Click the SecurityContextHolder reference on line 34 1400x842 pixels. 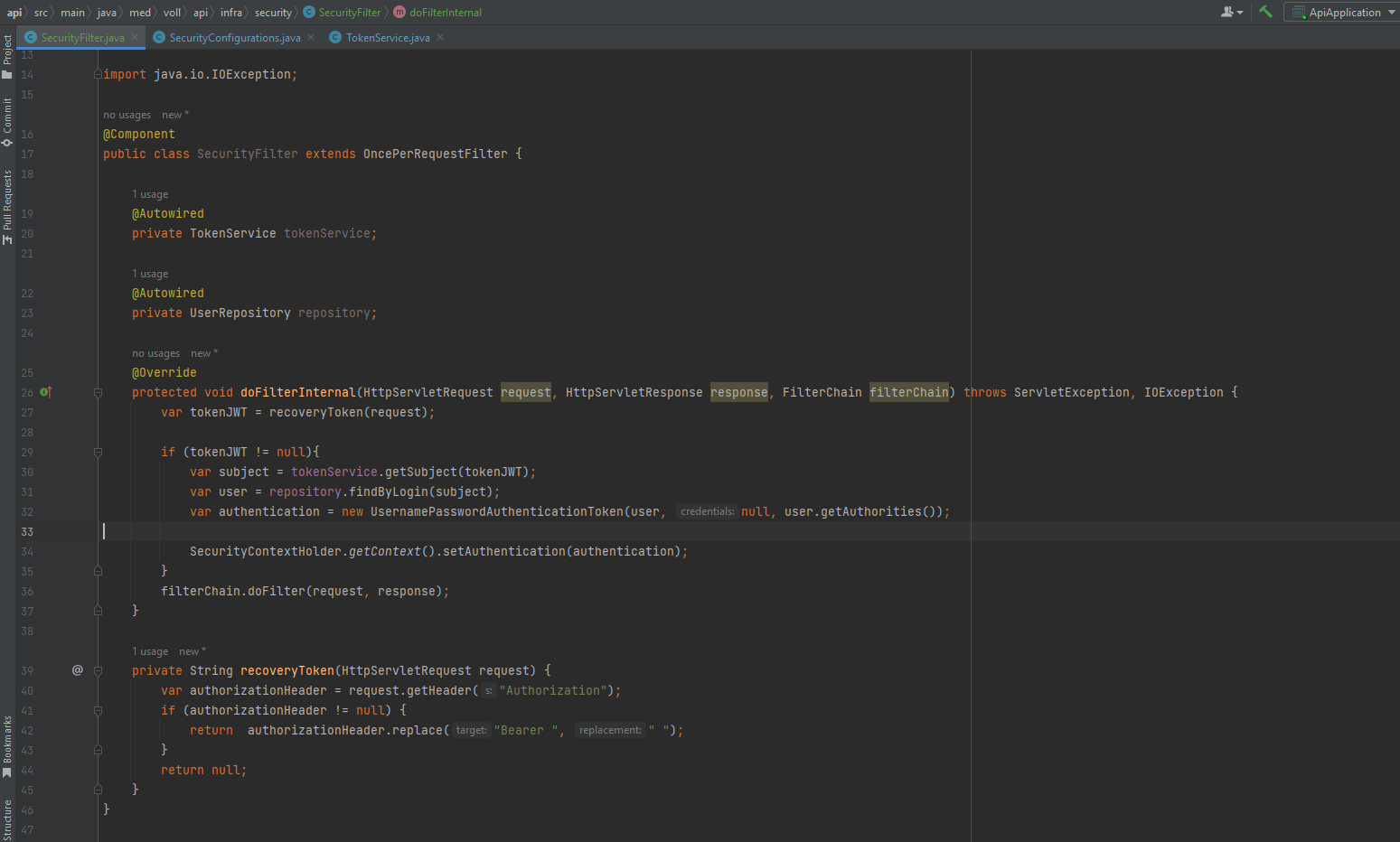[x=266, y=551]
